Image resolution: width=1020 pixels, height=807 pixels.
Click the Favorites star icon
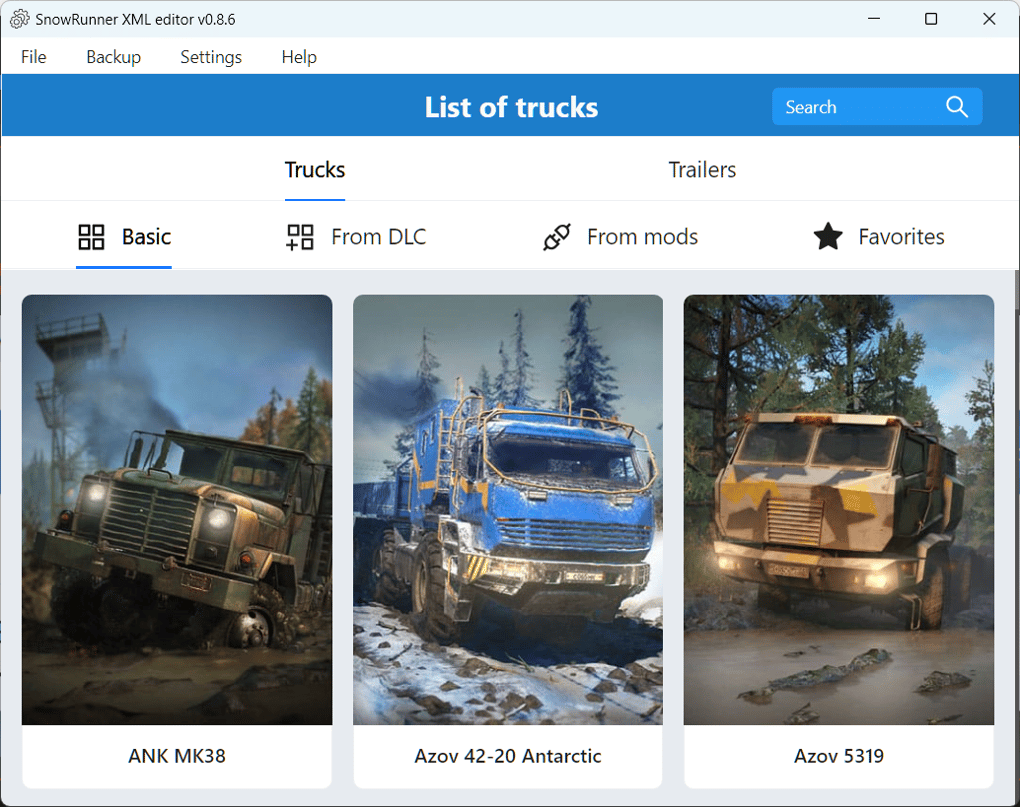click(x=827, y=237)
